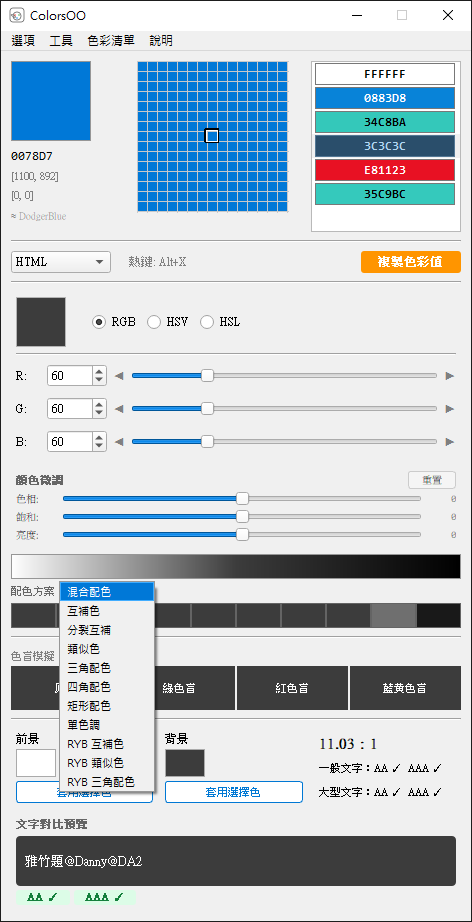Screen dimensions: 472x922
Task: Click the dark gray selected color swatch
Action: [41, 322]
